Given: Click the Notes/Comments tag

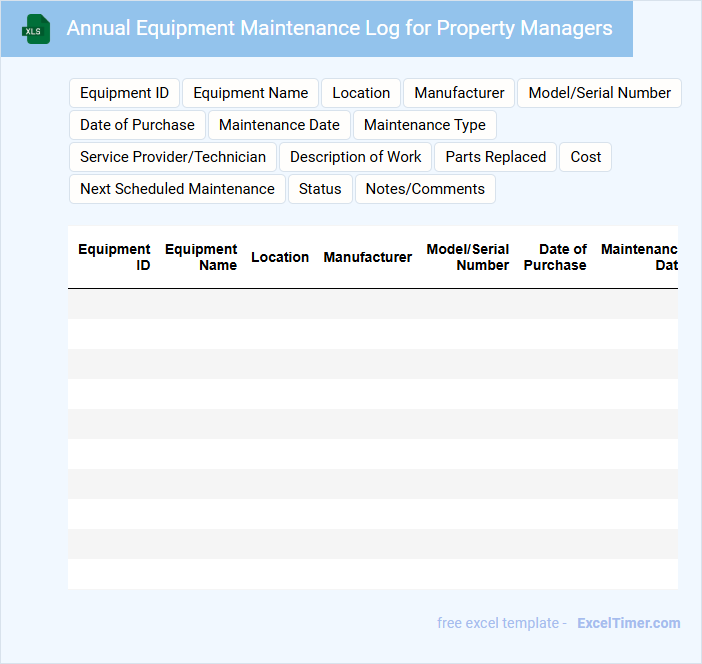Looking at the screenshot, I should click(425, 189).
